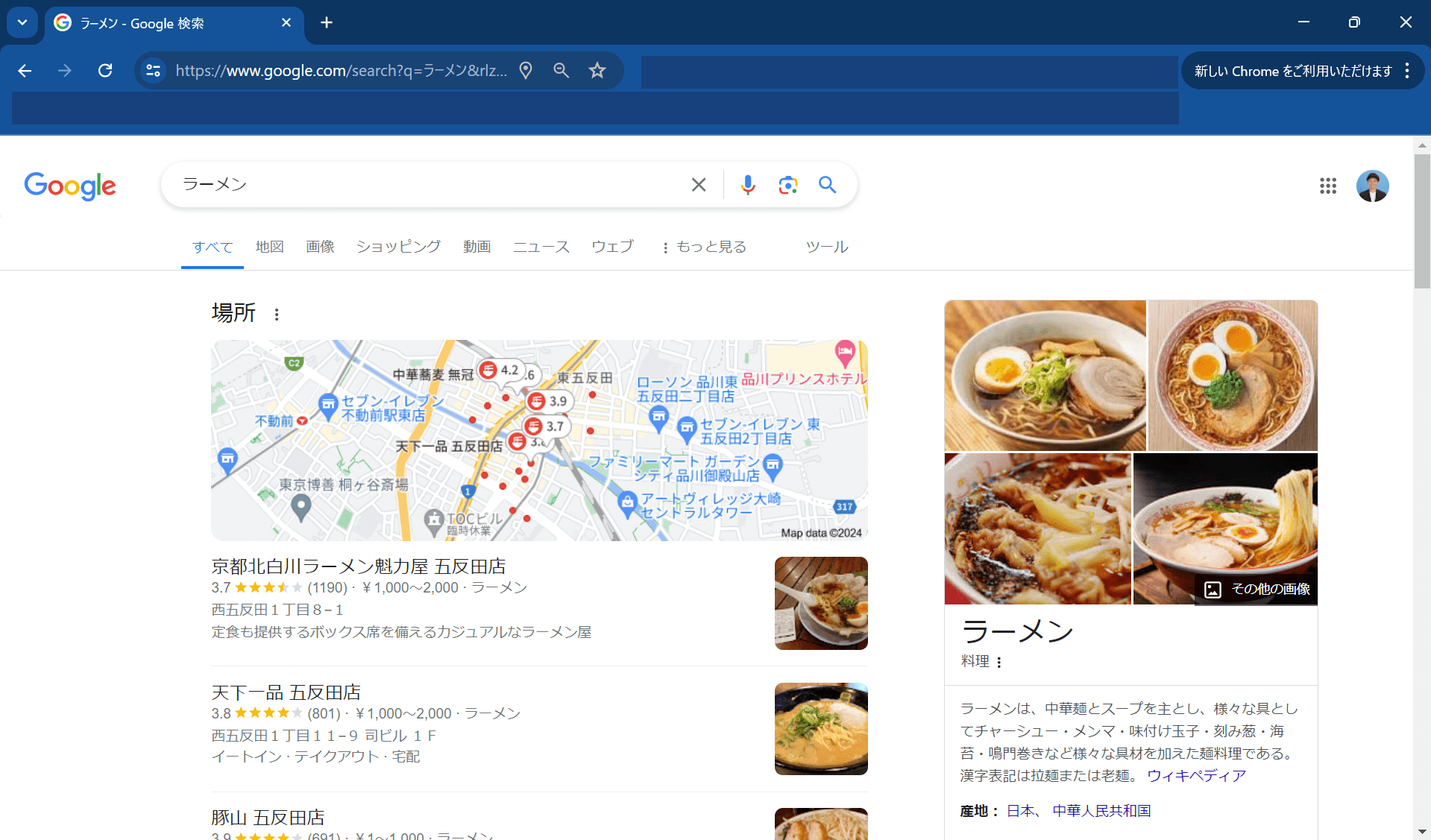Click 天下一品 五反田店 label on map
Screen dimensions: 1431x840
[x=448, y=446]
